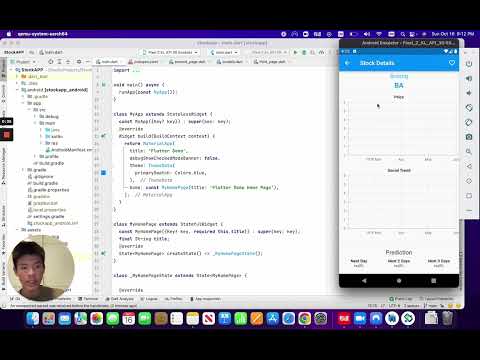Click the red stop recording button
This screenshot has width=480, height=360.
(x=6, y=135)
